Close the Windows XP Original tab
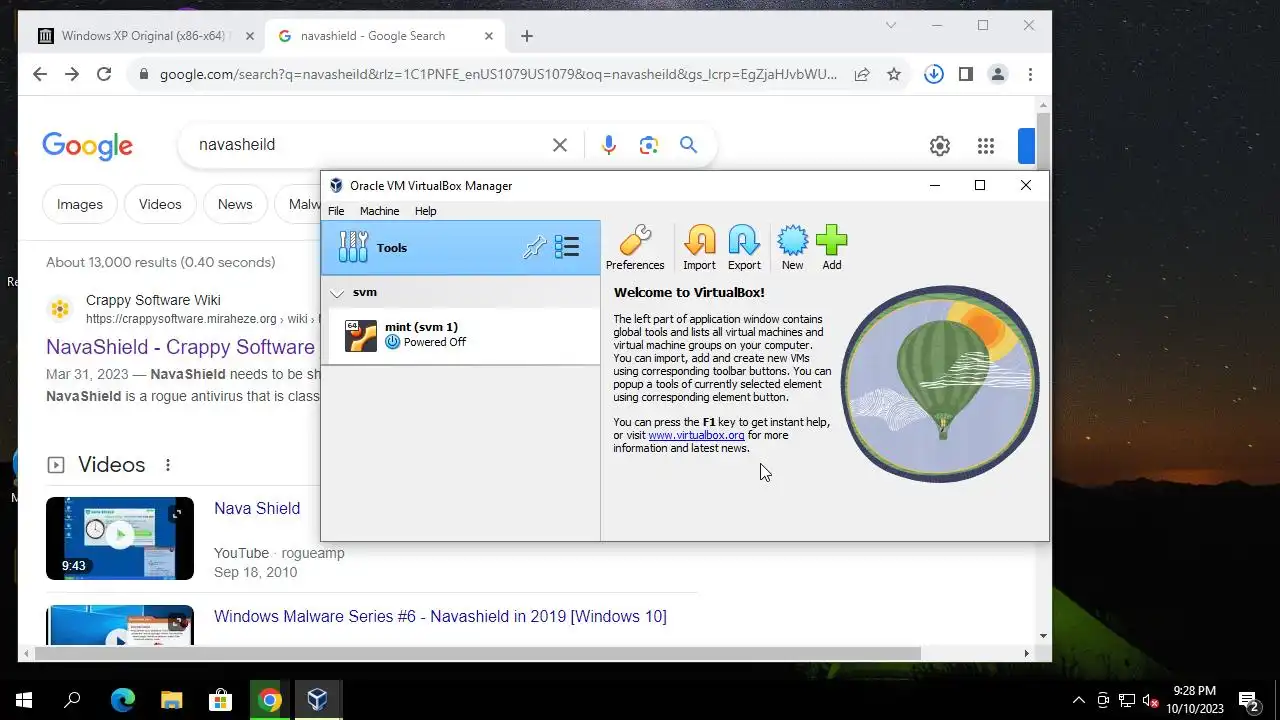Image resolution: width=1280 pixels, height=720 pixels. 250,36
